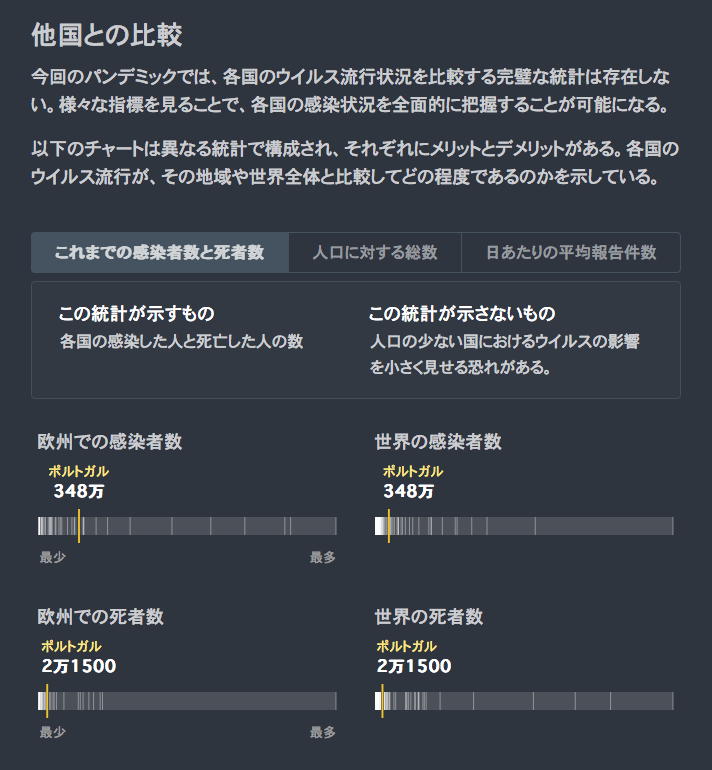
Task: Open the 日あたりの平均報告件数 tab
Action: coord(571,253)
